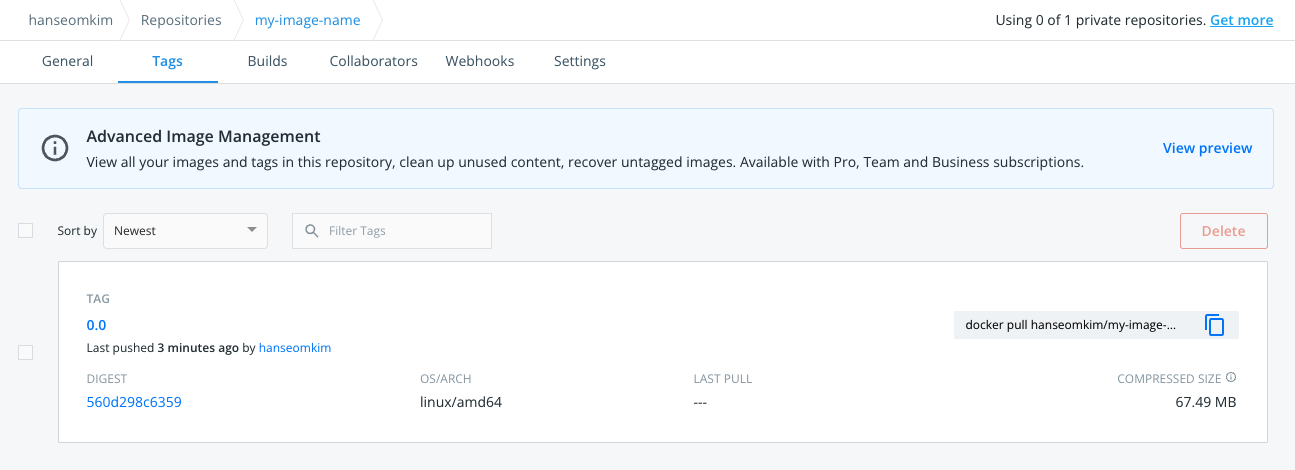Click the COMPRESSED SIZE label
The image size is (1295, 470).
click(1169, 379)
